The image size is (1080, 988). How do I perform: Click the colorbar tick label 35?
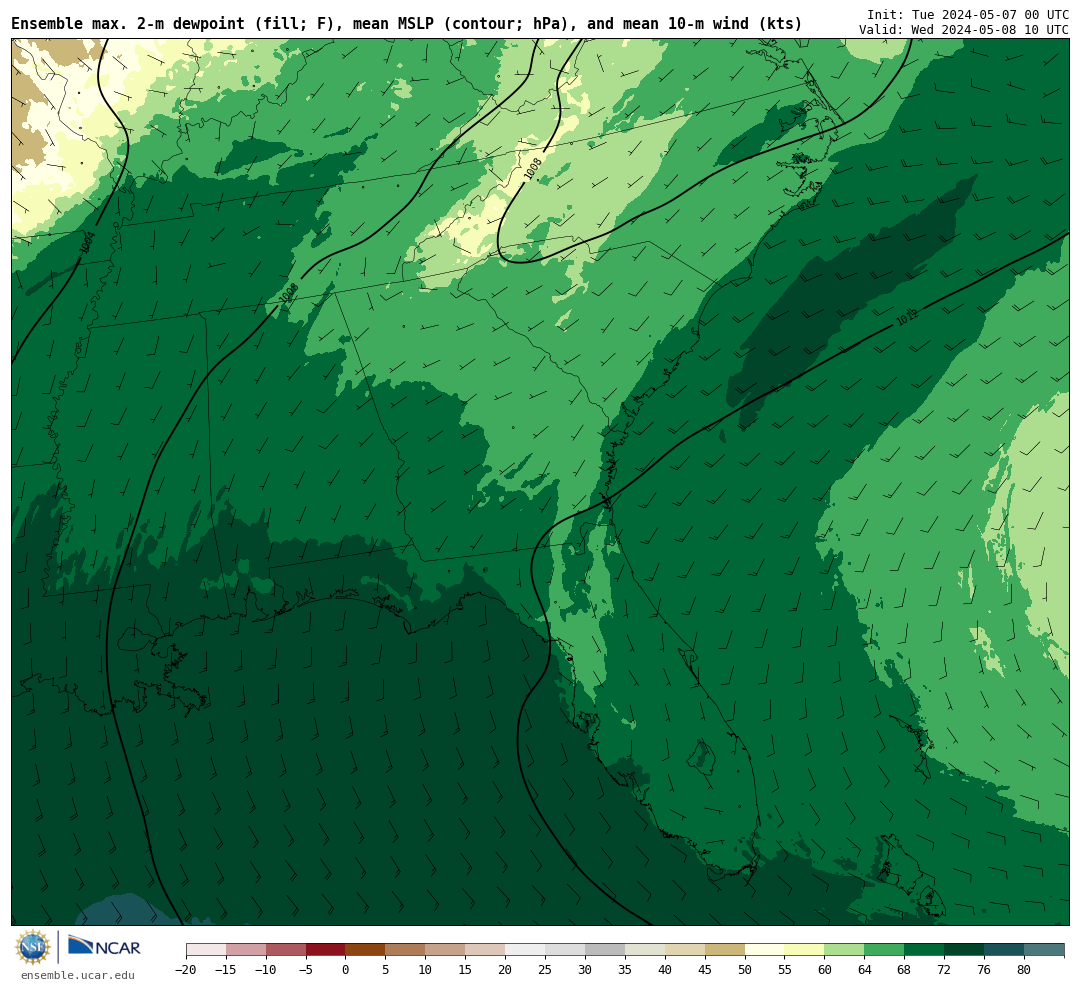pos(625,969)
